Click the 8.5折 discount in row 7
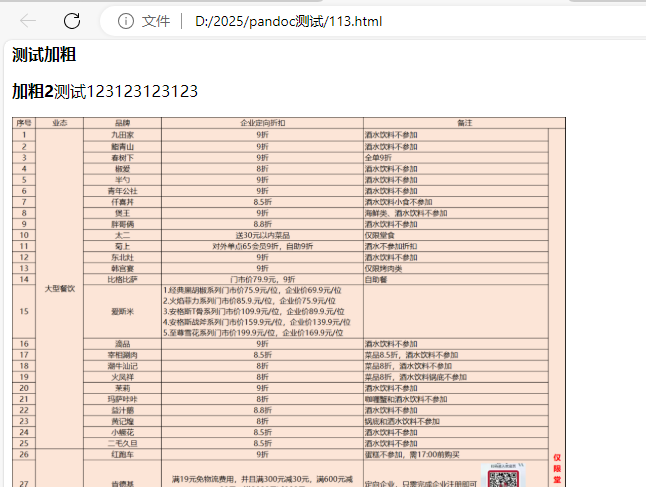646x487 pixels. pos(262,202)
